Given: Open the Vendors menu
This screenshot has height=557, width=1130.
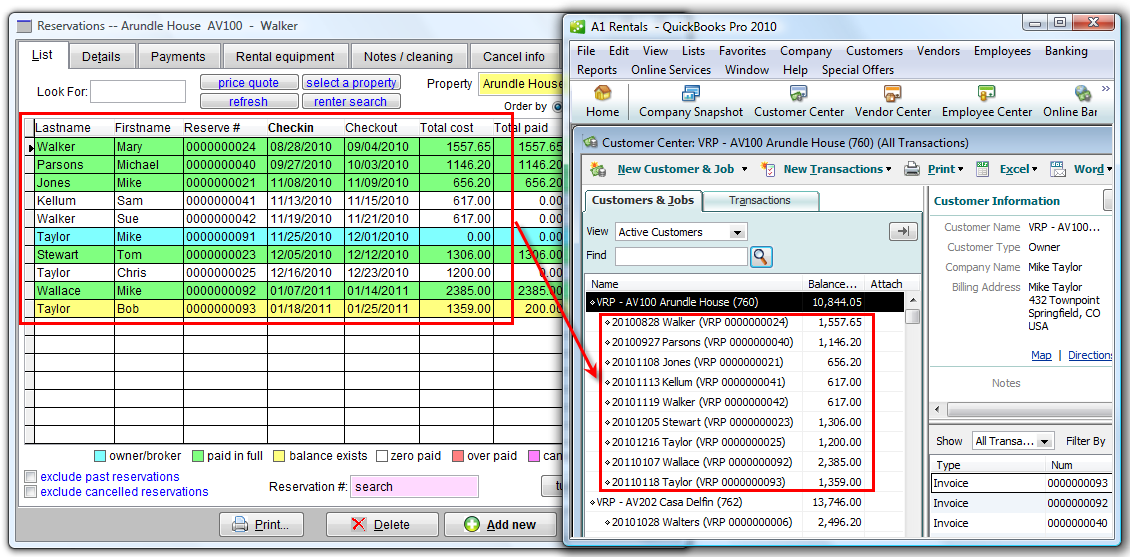Looking at the screenshot, I should 938,51.
